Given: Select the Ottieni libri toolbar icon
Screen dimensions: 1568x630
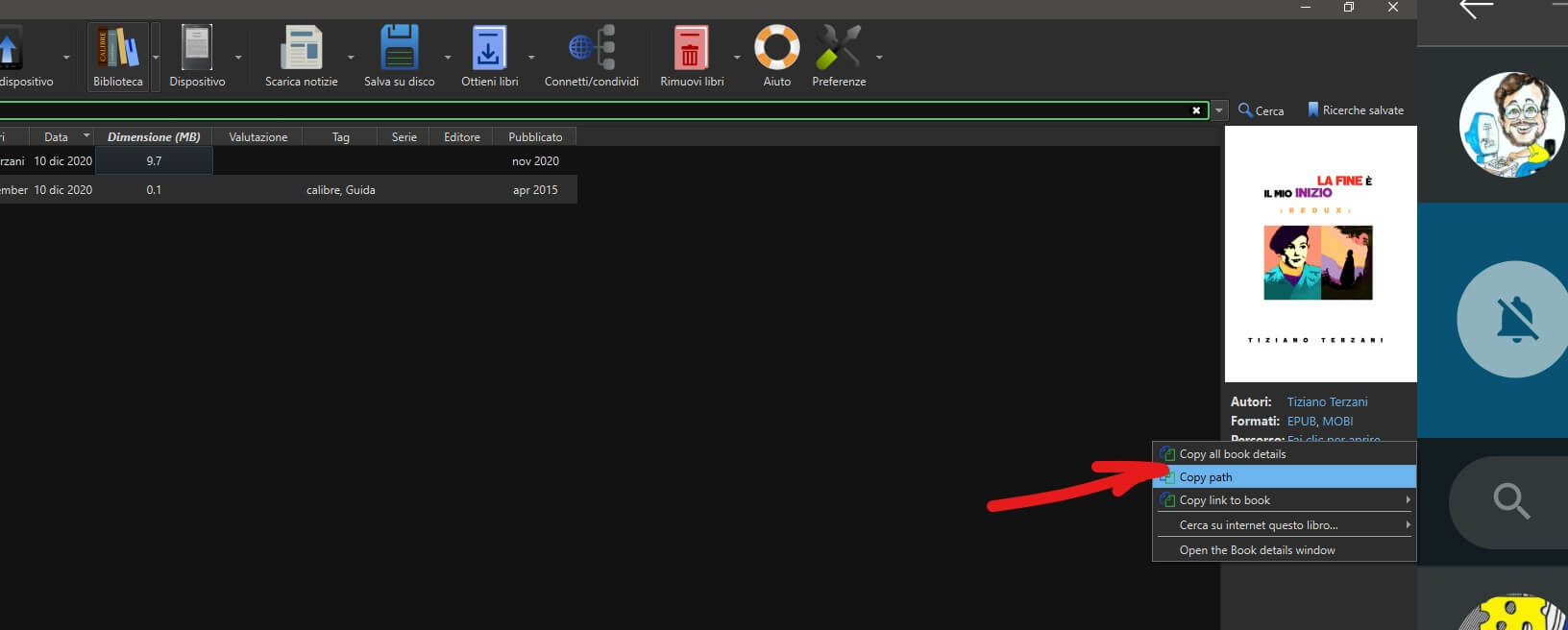Looking at the screenshot, I should click(x=489, y=48).
